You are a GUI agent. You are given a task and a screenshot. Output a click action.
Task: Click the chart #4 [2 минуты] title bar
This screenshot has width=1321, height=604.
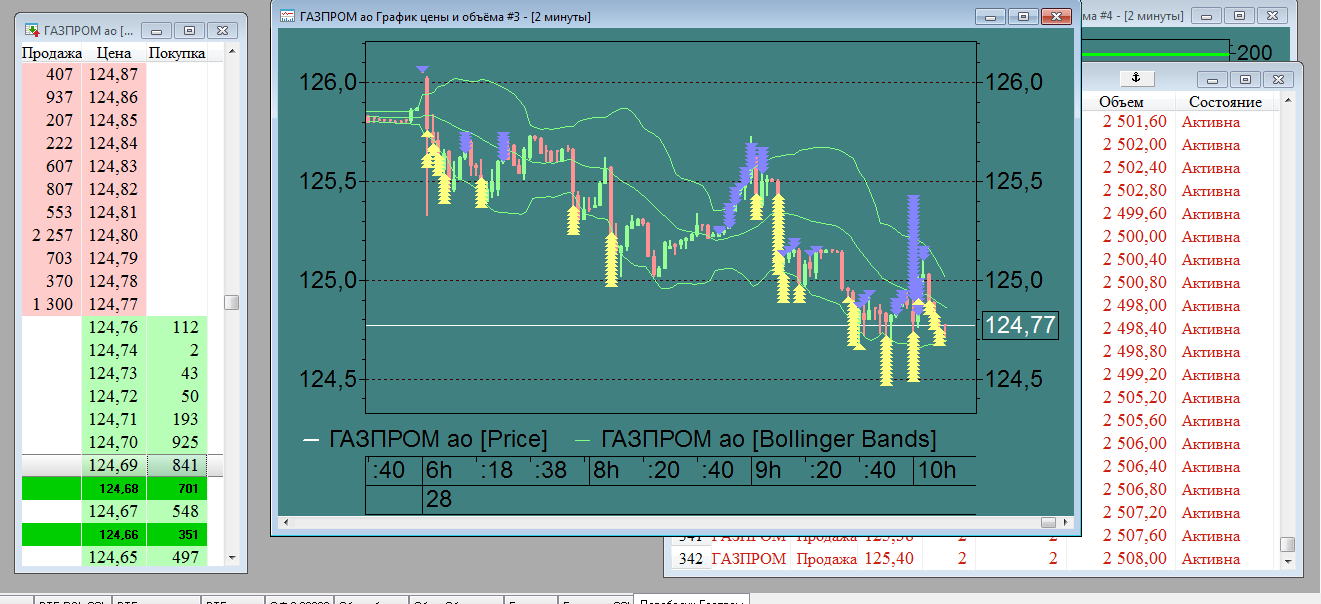[x=1133, y=16]
